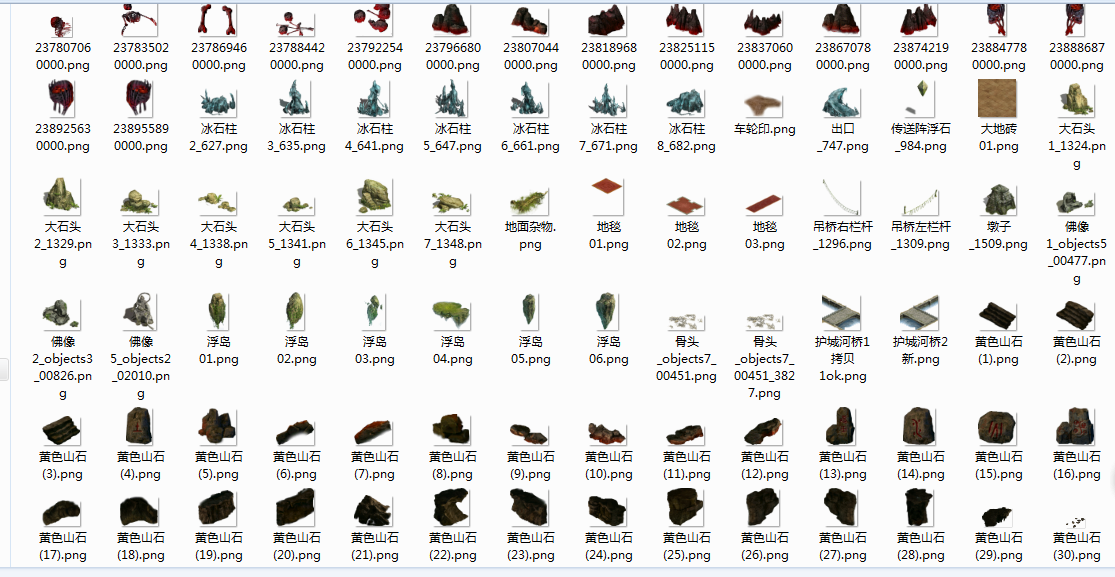Select the 黄色山石(4).png carved stone thumbnail

pos(141,426)
